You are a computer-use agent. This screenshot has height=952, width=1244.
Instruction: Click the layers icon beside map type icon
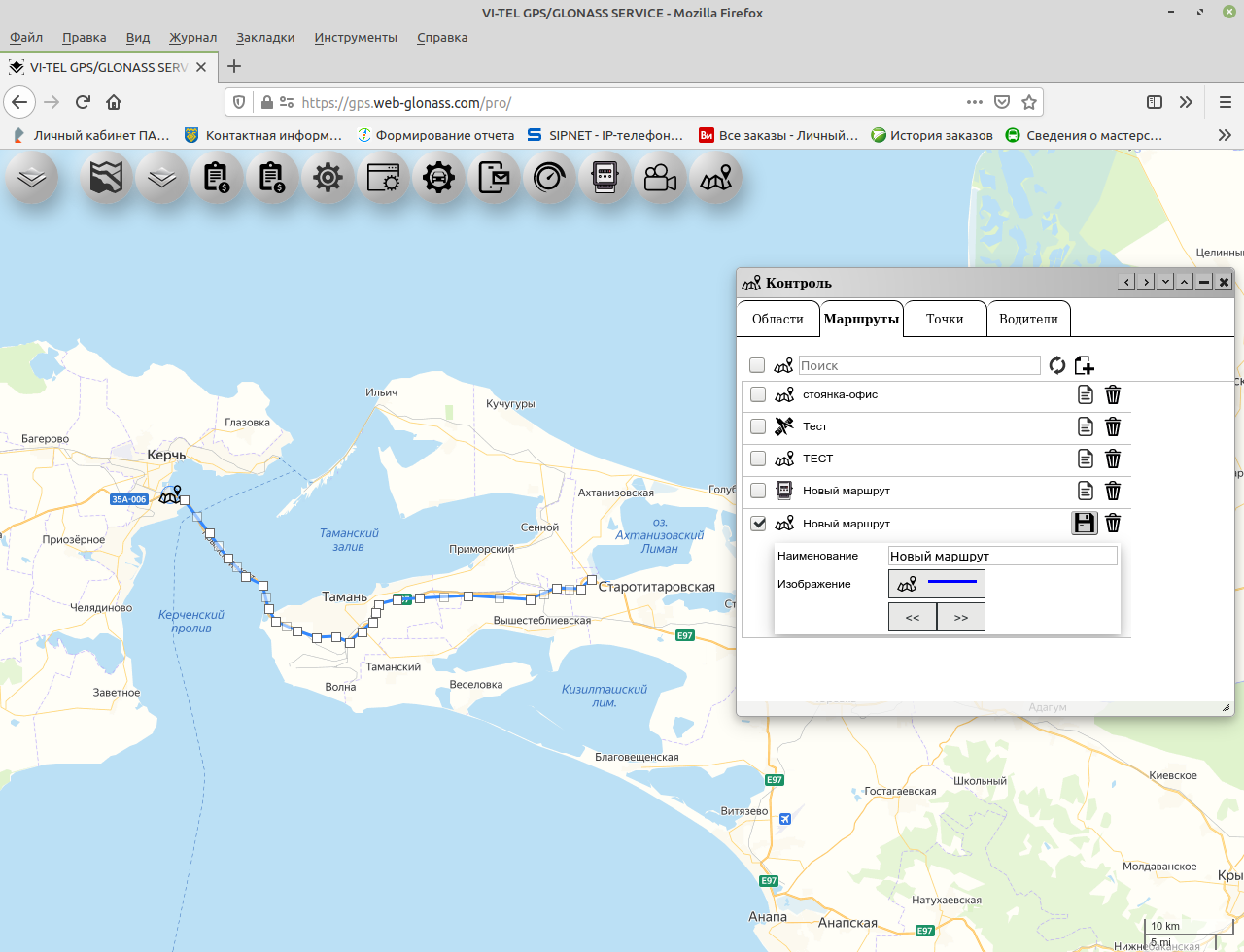click(x=161, y=178)
